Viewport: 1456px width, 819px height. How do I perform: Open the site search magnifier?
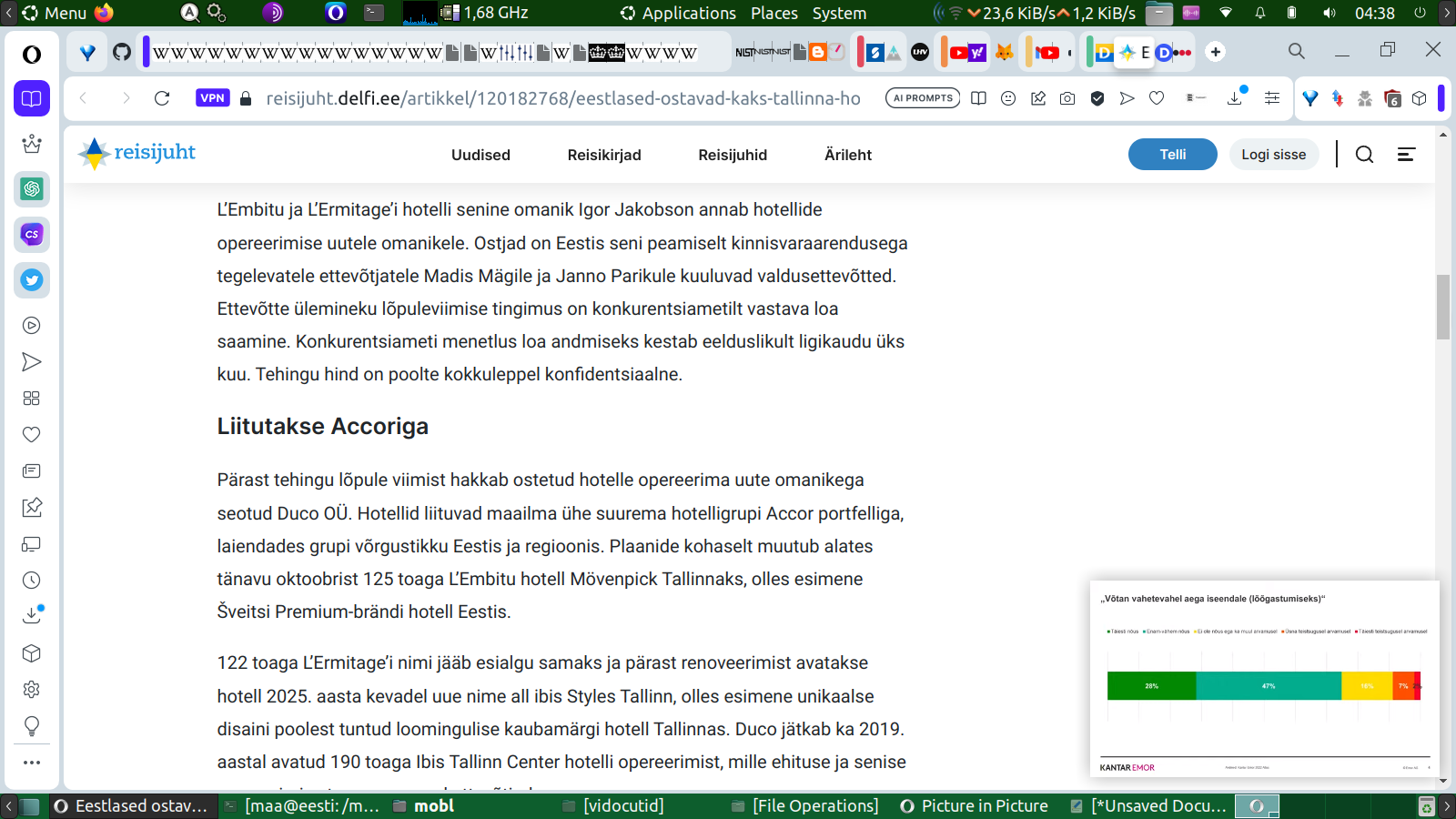[x=1364, y=155]
